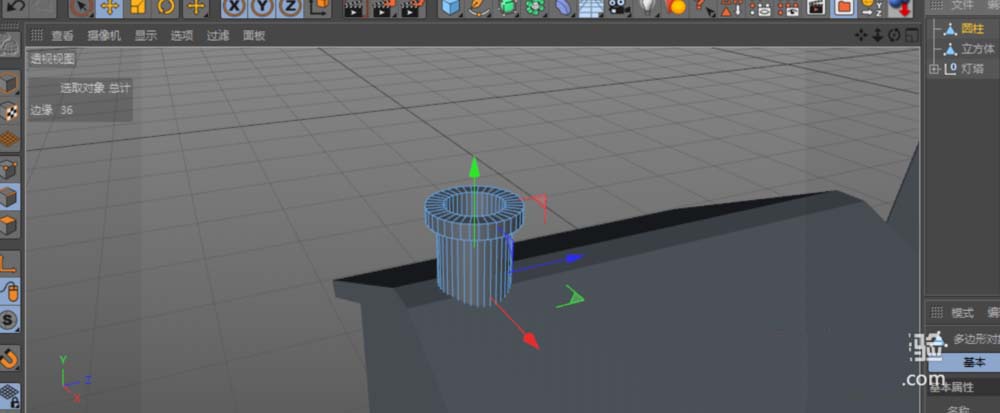Toggle the X axis lock
This screenshot has width=1000, height=413.
pos(235,7)
